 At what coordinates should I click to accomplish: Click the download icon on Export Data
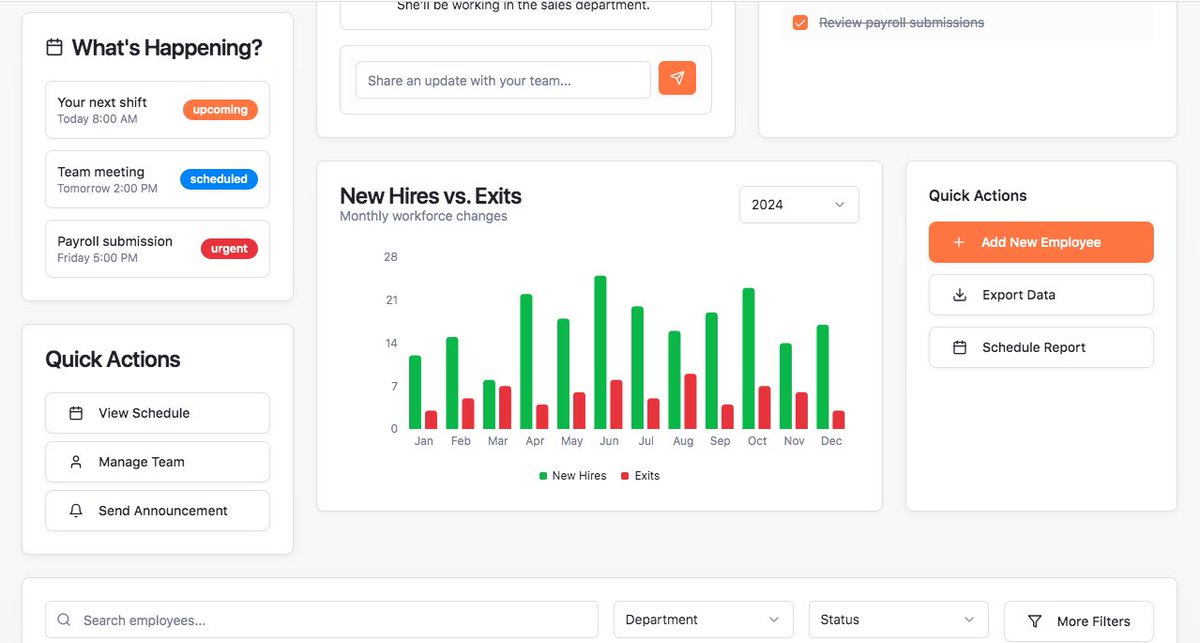(x=959, y=294)
